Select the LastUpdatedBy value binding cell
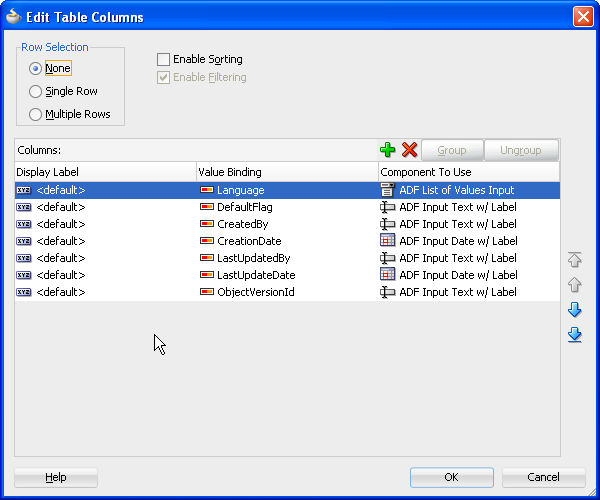600x500 pixels. click(287, 258)
